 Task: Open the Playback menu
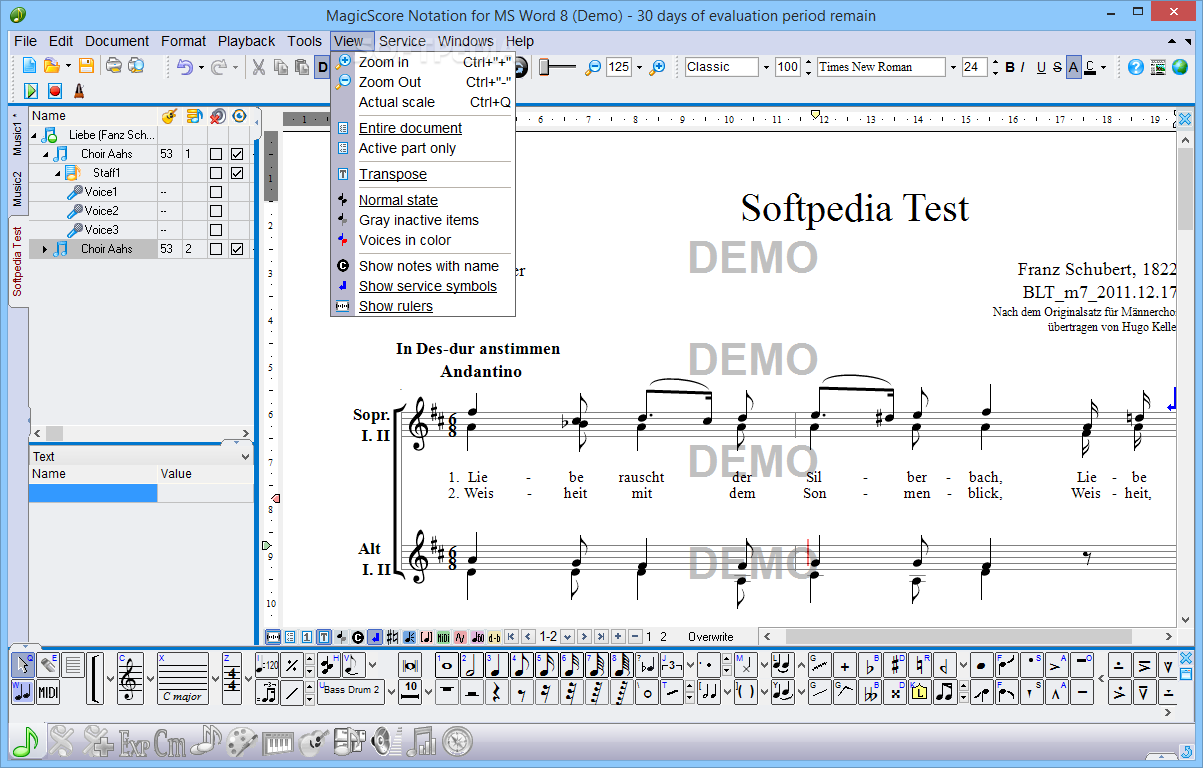pyautogui.click(x=246, y=41)
